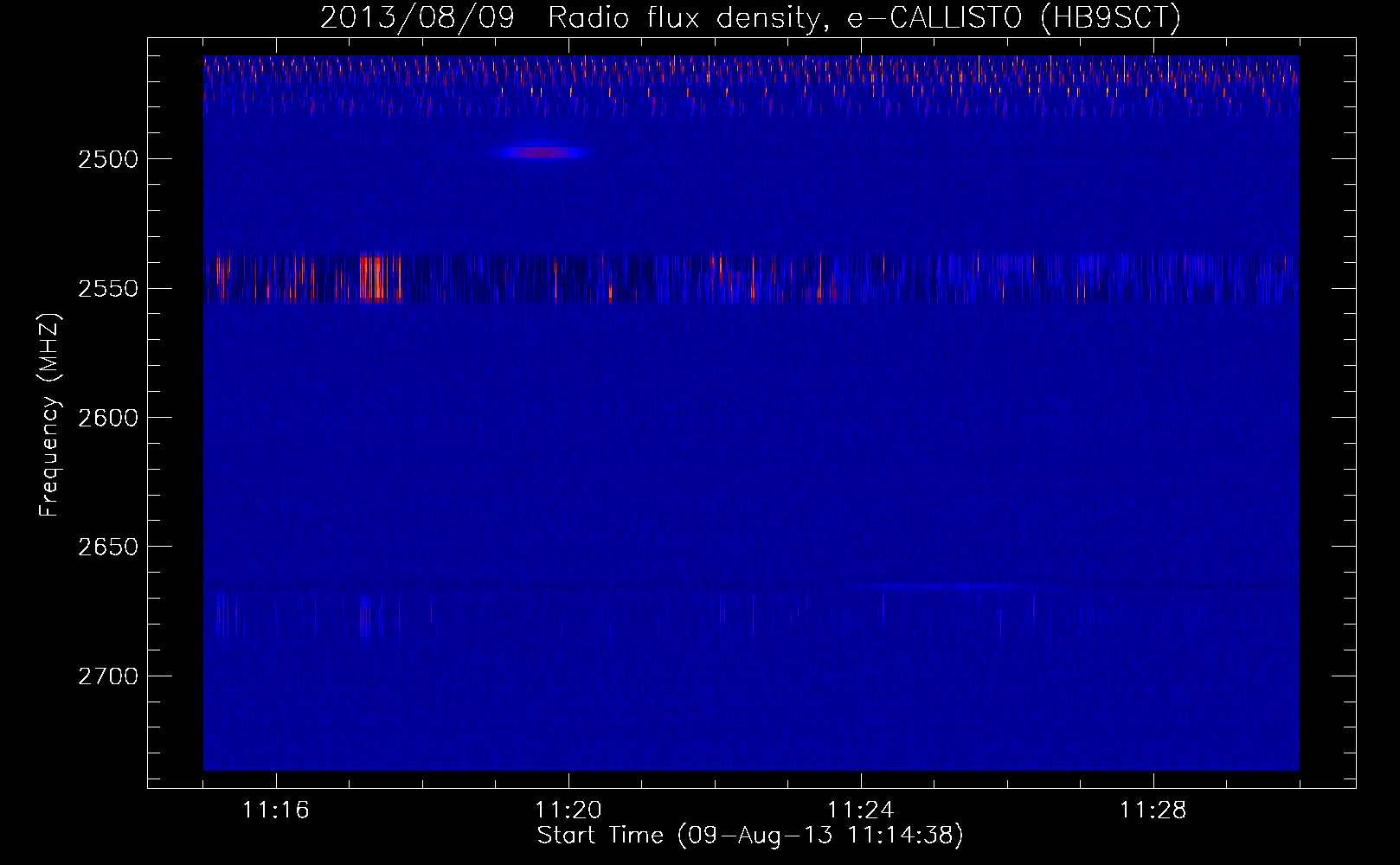
Task: Select the 2600 frequency axis label
Action: (x=107, y=418)
